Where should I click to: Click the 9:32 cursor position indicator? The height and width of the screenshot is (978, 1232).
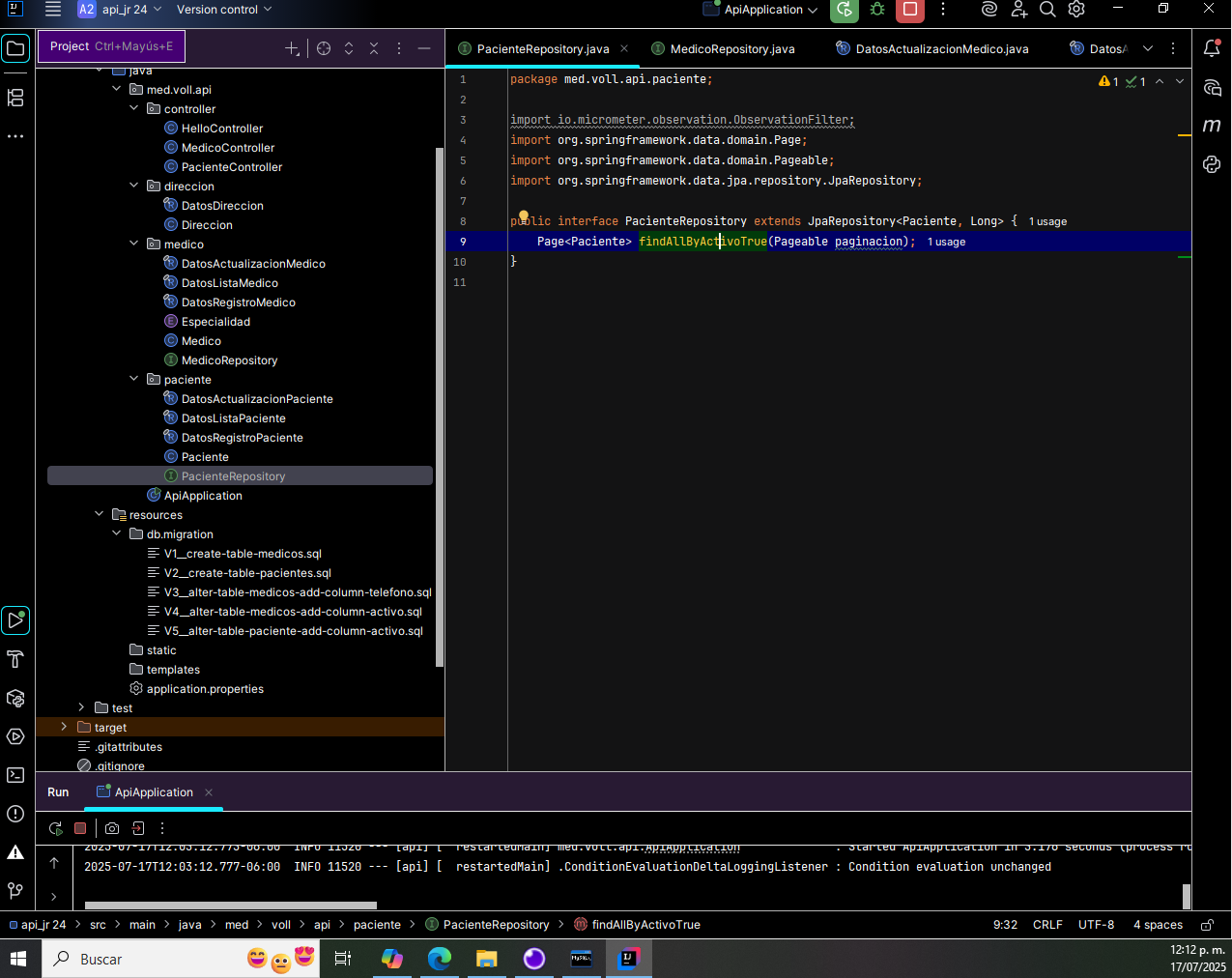[1005, 925]
